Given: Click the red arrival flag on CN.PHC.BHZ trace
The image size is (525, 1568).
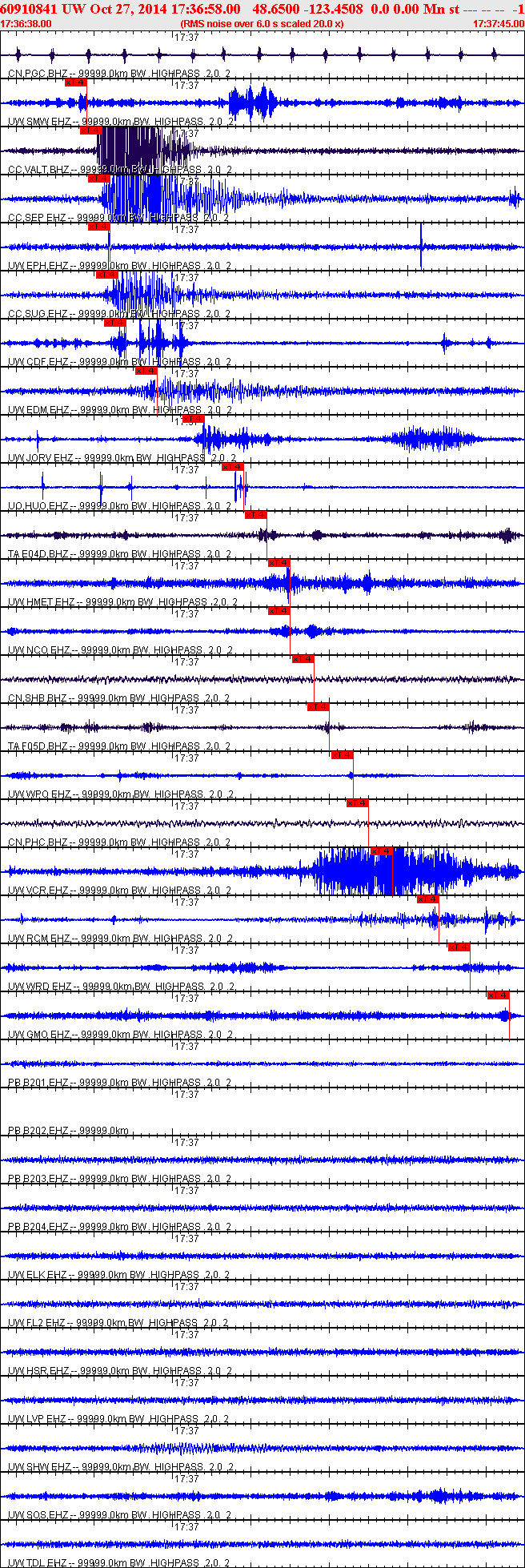Looking at the screenshot, I should [357, 802].
